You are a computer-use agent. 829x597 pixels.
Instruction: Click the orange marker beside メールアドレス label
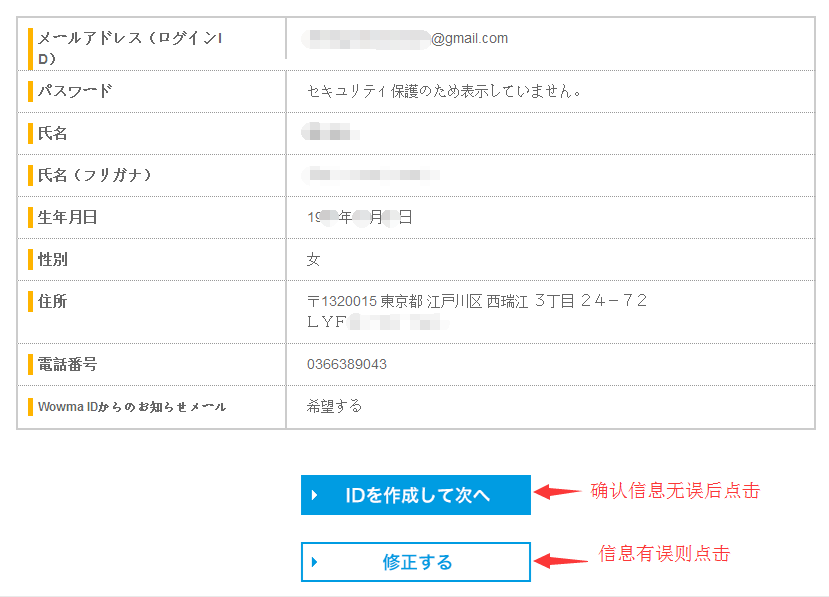tap(30, 47)
